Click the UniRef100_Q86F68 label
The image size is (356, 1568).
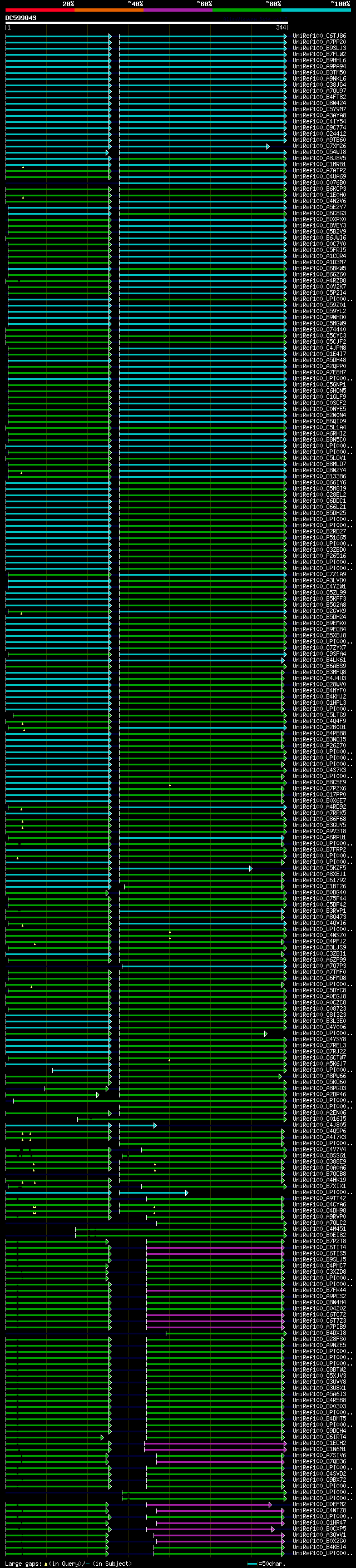click(x=319, y=819)
